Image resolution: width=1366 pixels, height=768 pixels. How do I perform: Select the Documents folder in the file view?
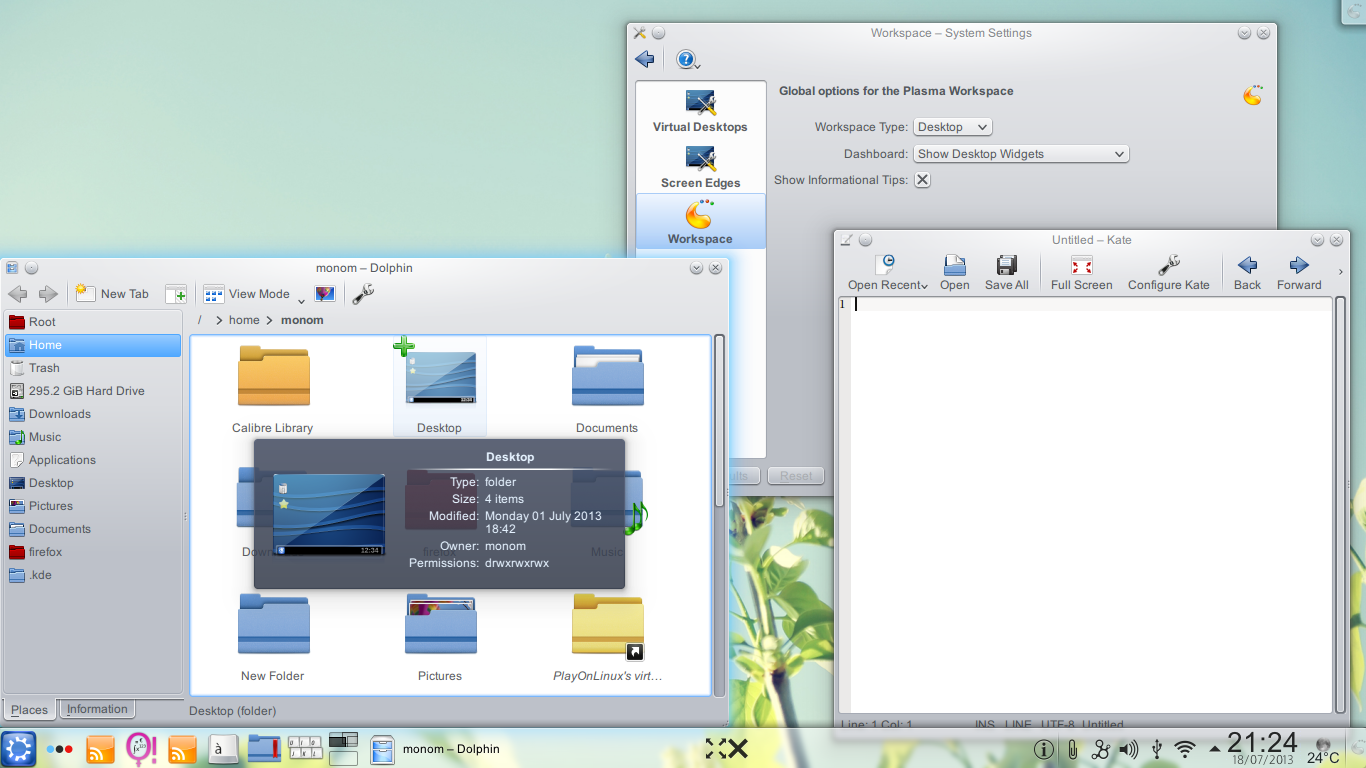[607, 389]
